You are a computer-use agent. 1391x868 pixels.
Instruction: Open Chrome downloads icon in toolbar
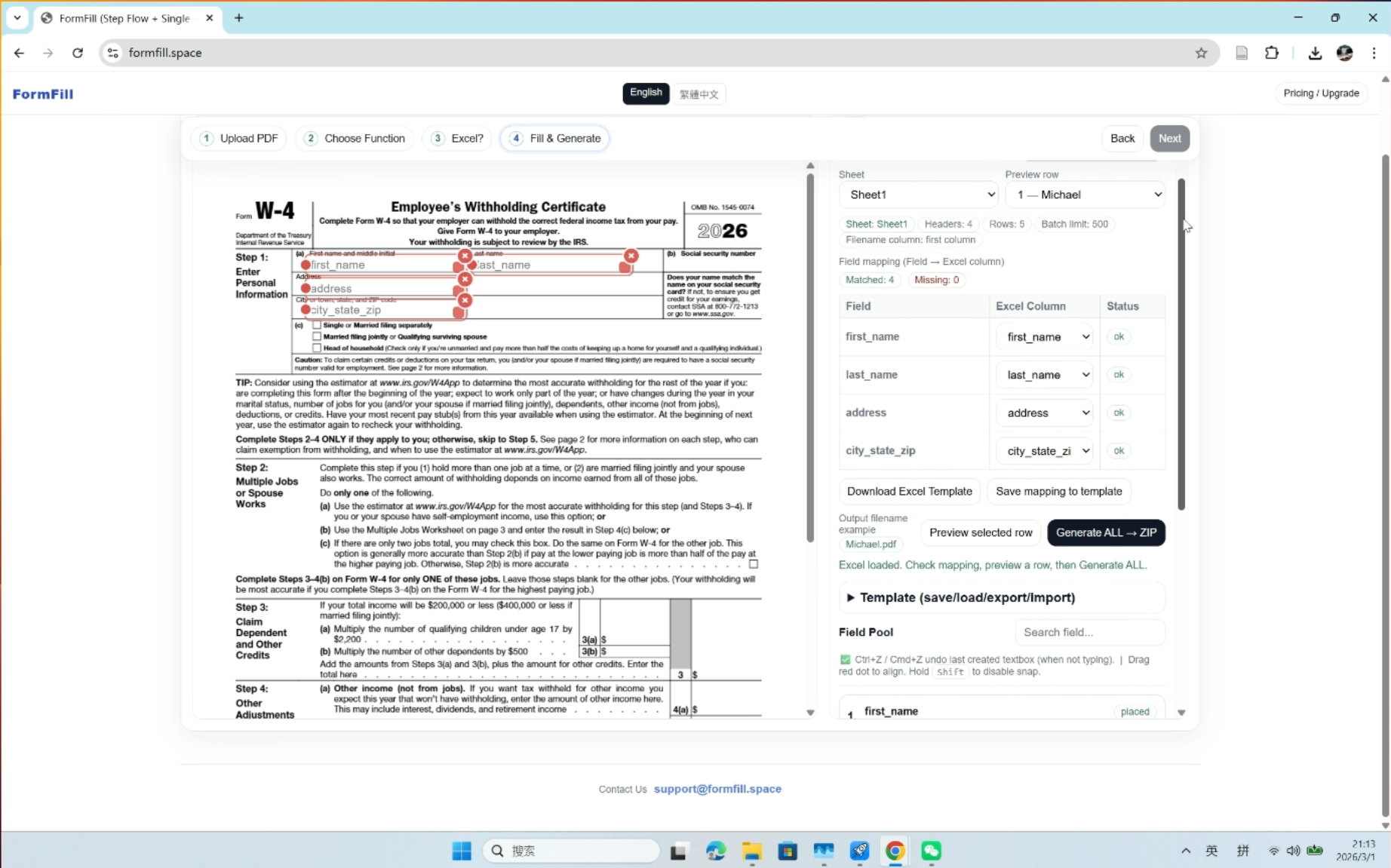tap(1314, 53)
